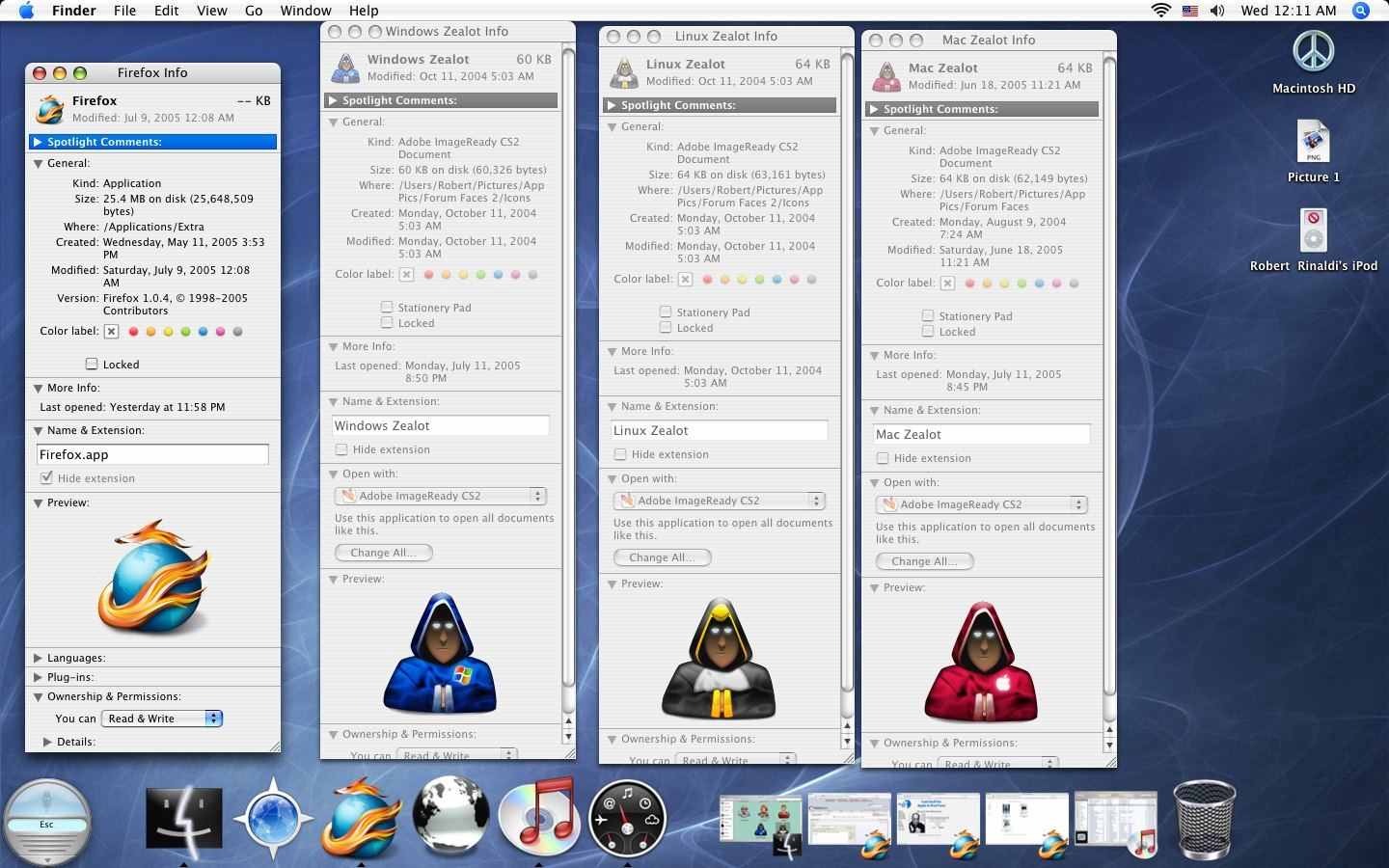Open the Edit menu

[x=166, y=11]
